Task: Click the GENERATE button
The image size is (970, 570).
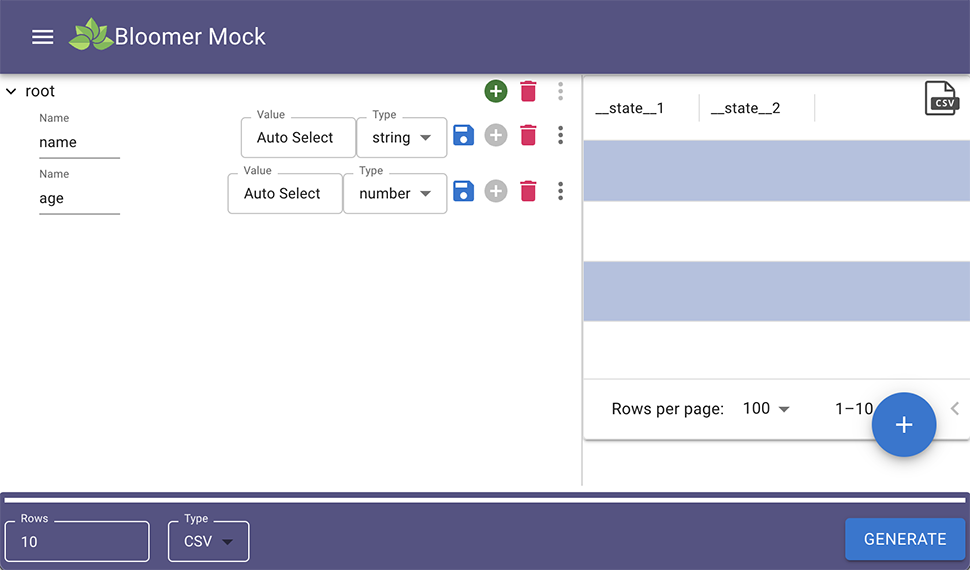Action: click(905, 539)
